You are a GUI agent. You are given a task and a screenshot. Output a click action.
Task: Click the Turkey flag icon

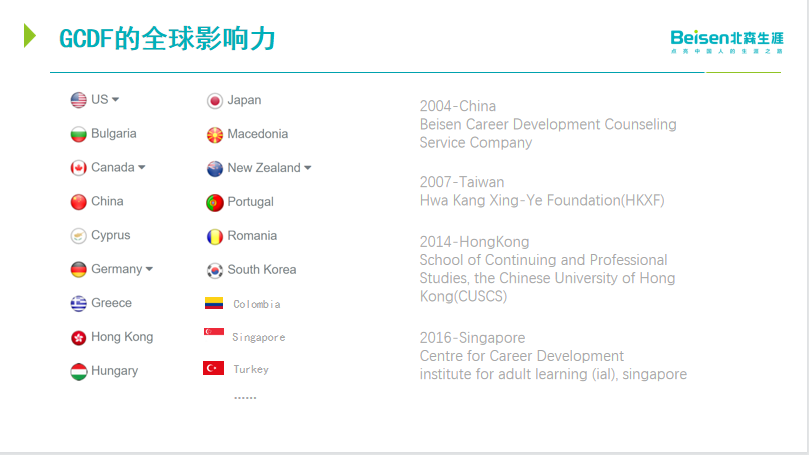(214, 368)
